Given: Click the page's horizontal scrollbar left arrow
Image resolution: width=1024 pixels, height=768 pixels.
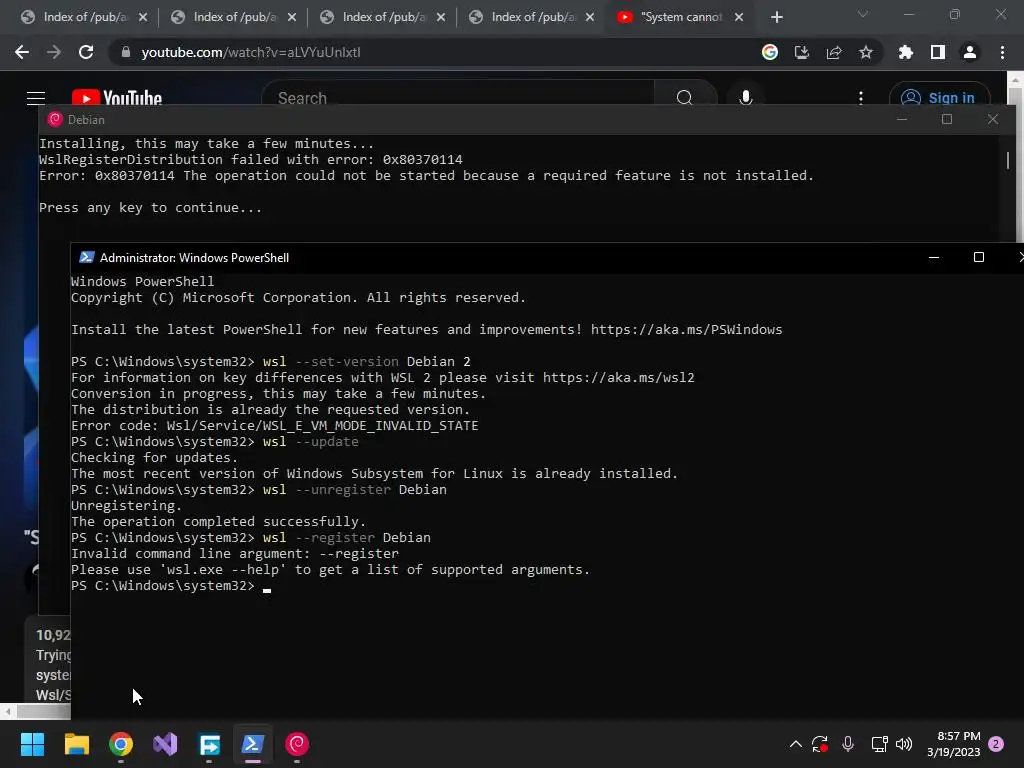Looking at the screenshot, I should click(x=8, y=711).
